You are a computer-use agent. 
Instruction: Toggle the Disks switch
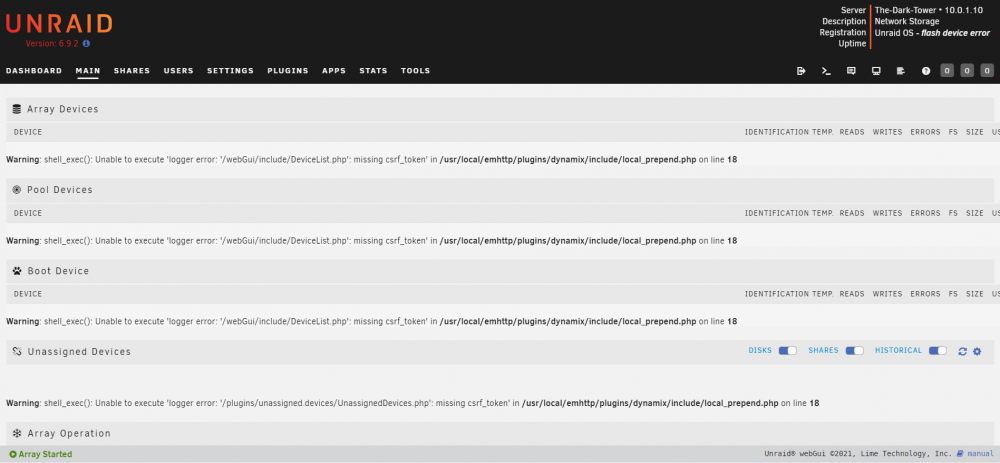point(788,351)
